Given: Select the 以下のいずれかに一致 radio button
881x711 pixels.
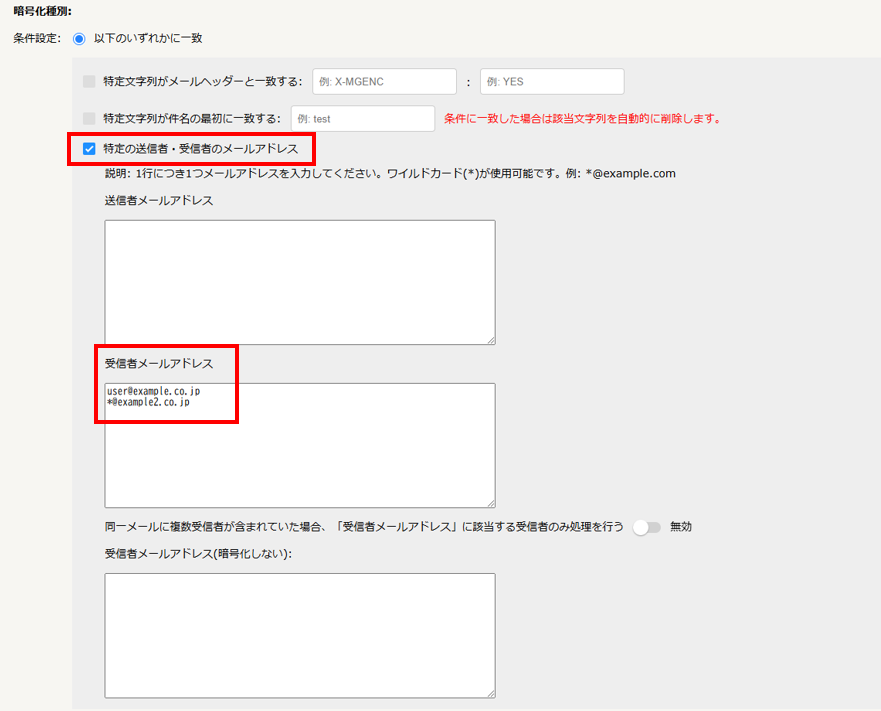Looking at the screenshot, I should pyautogui.click(x=79, y=39).
